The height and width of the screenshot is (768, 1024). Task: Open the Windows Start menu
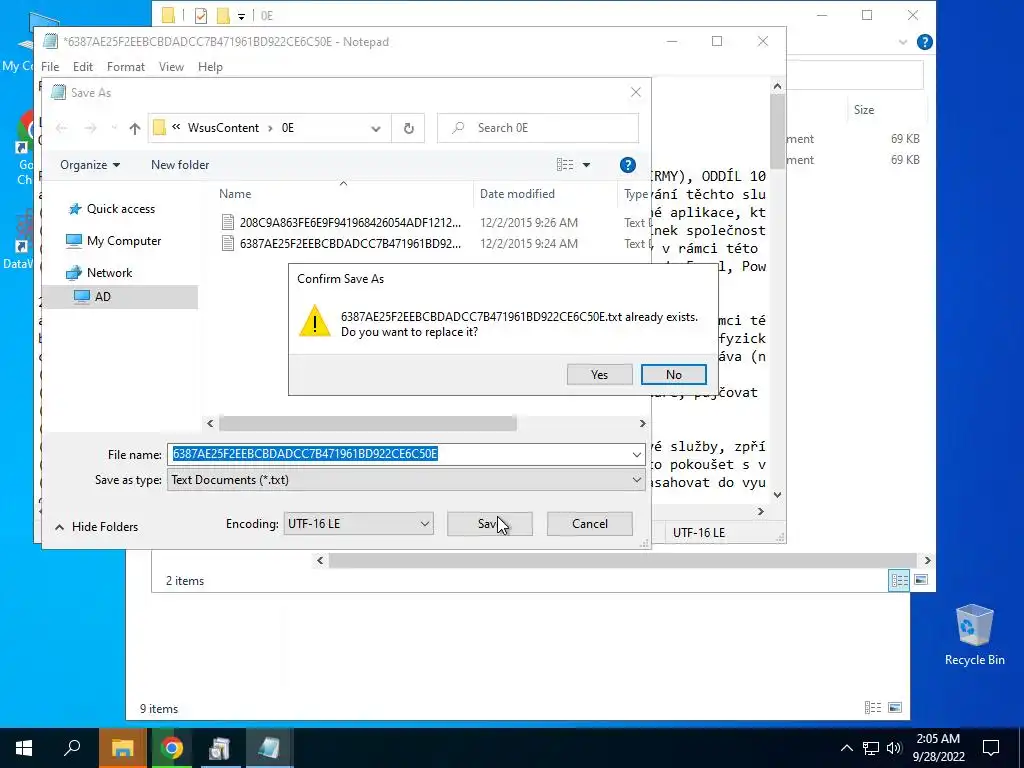coord(24,748)
